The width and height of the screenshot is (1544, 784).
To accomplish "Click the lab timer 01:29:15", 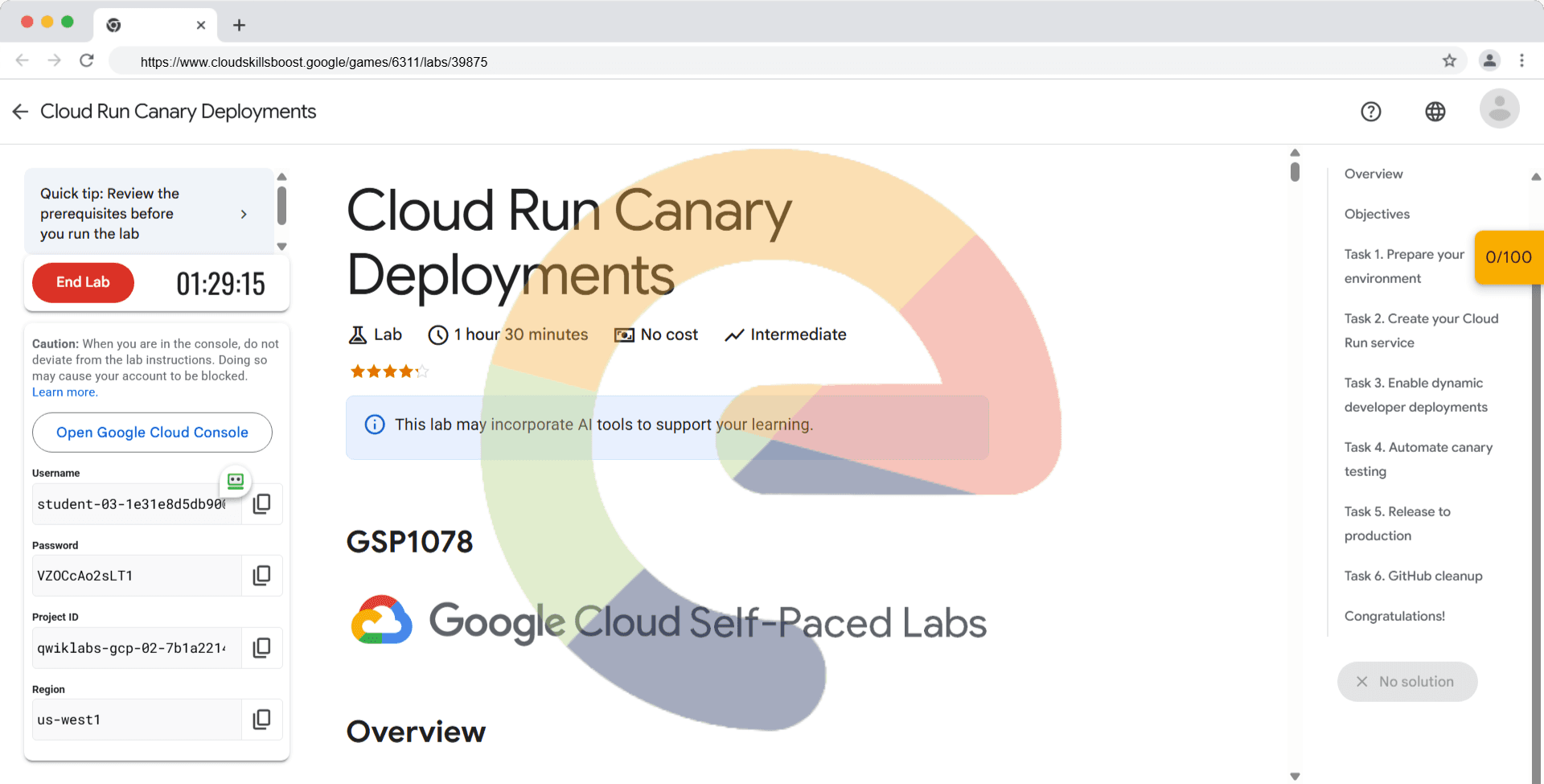I will 220,284.
